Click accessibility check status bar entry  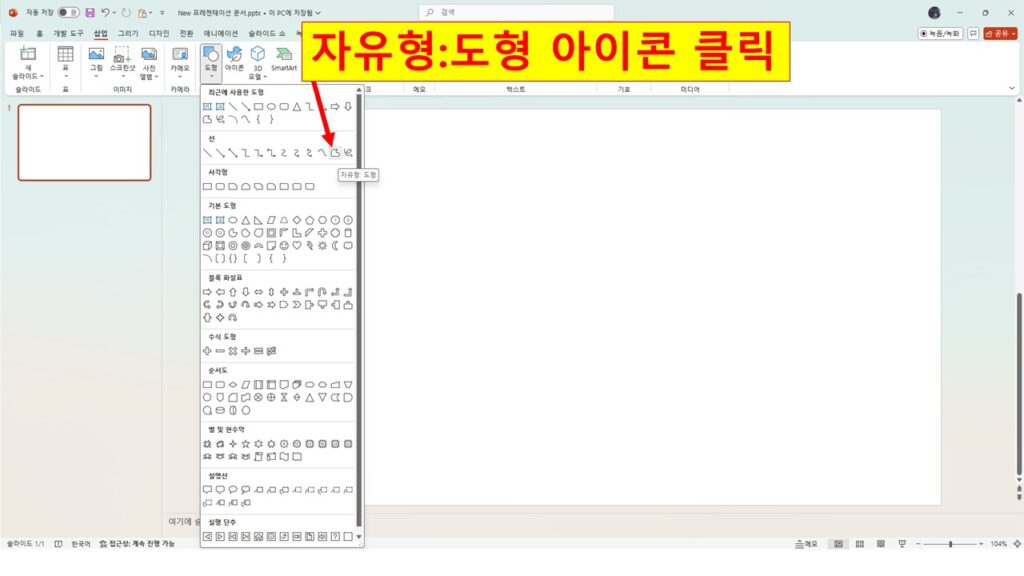tap(137, 544)
